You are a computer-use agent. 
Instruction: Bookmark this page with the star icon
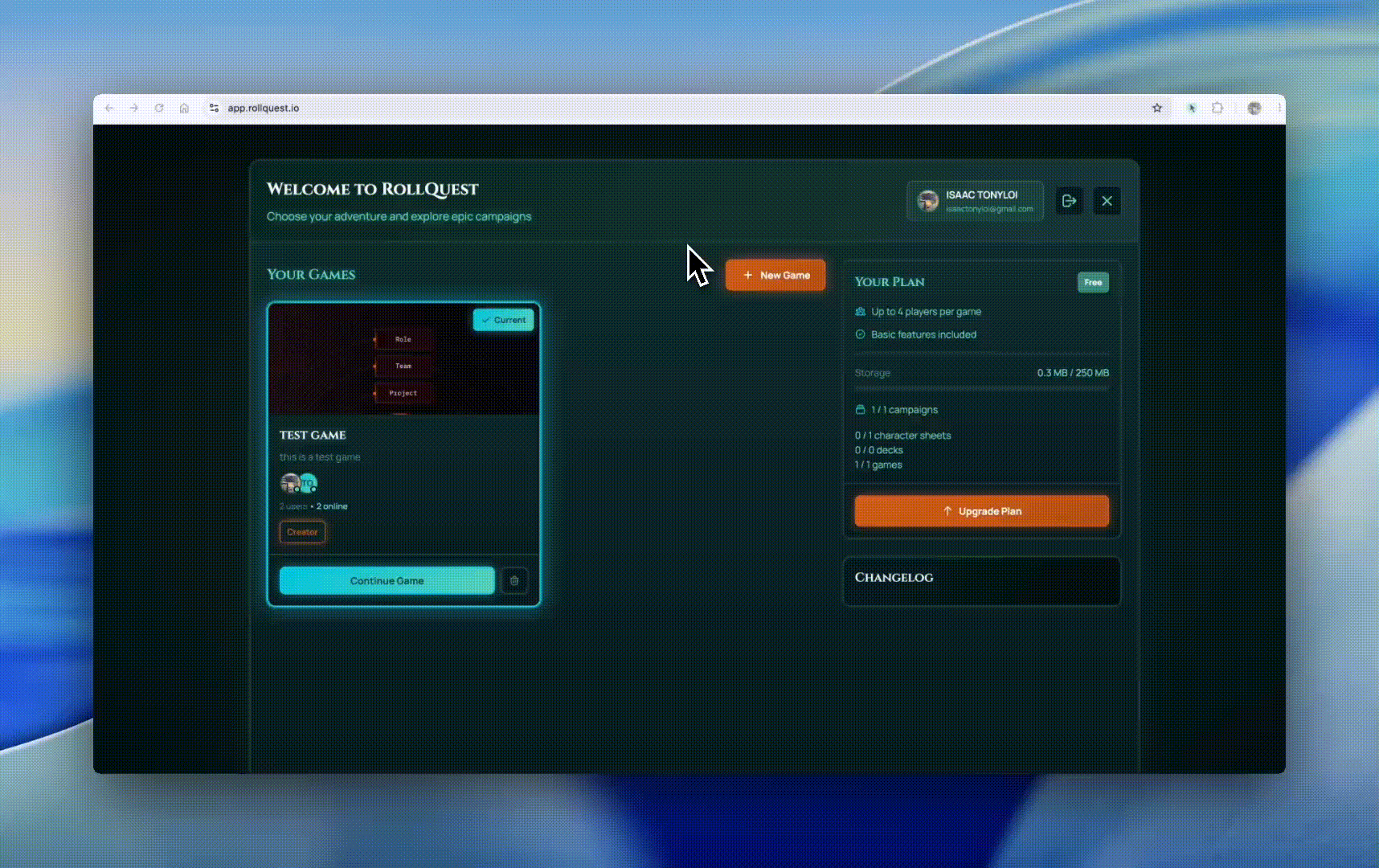[1157, 108]
